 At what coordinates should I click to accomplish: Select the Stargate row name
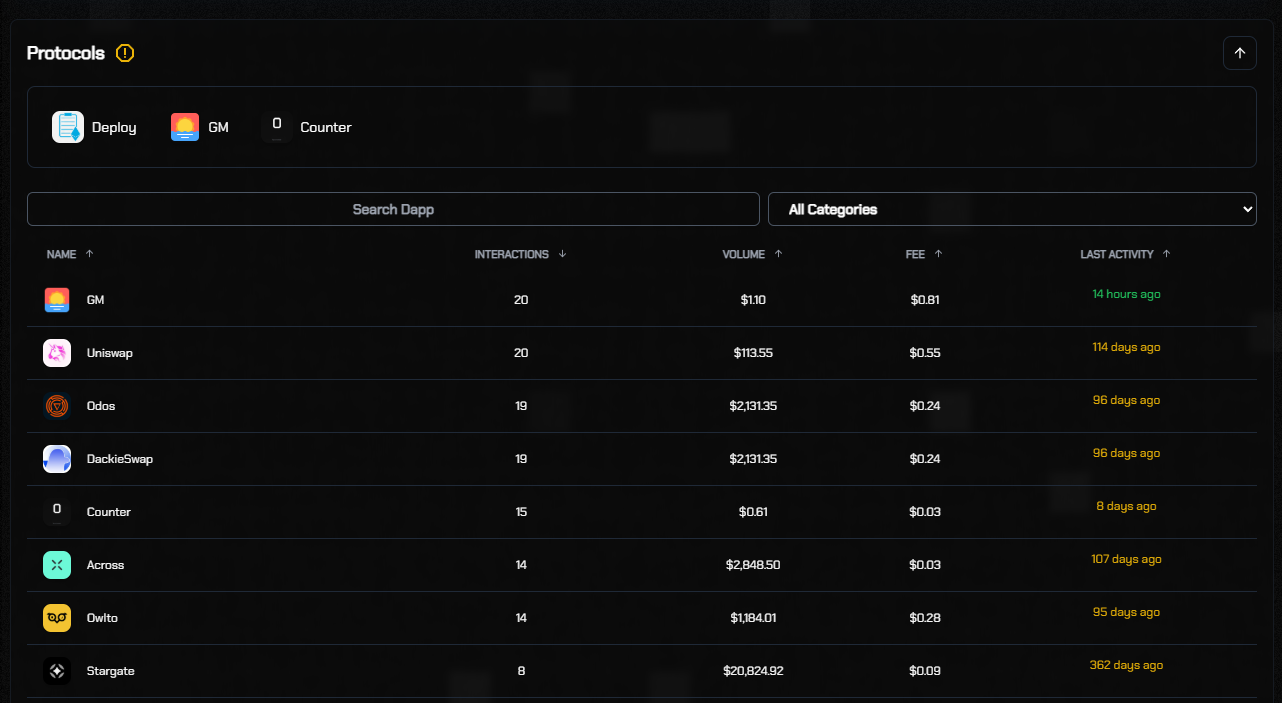click(x=111, y=671)
